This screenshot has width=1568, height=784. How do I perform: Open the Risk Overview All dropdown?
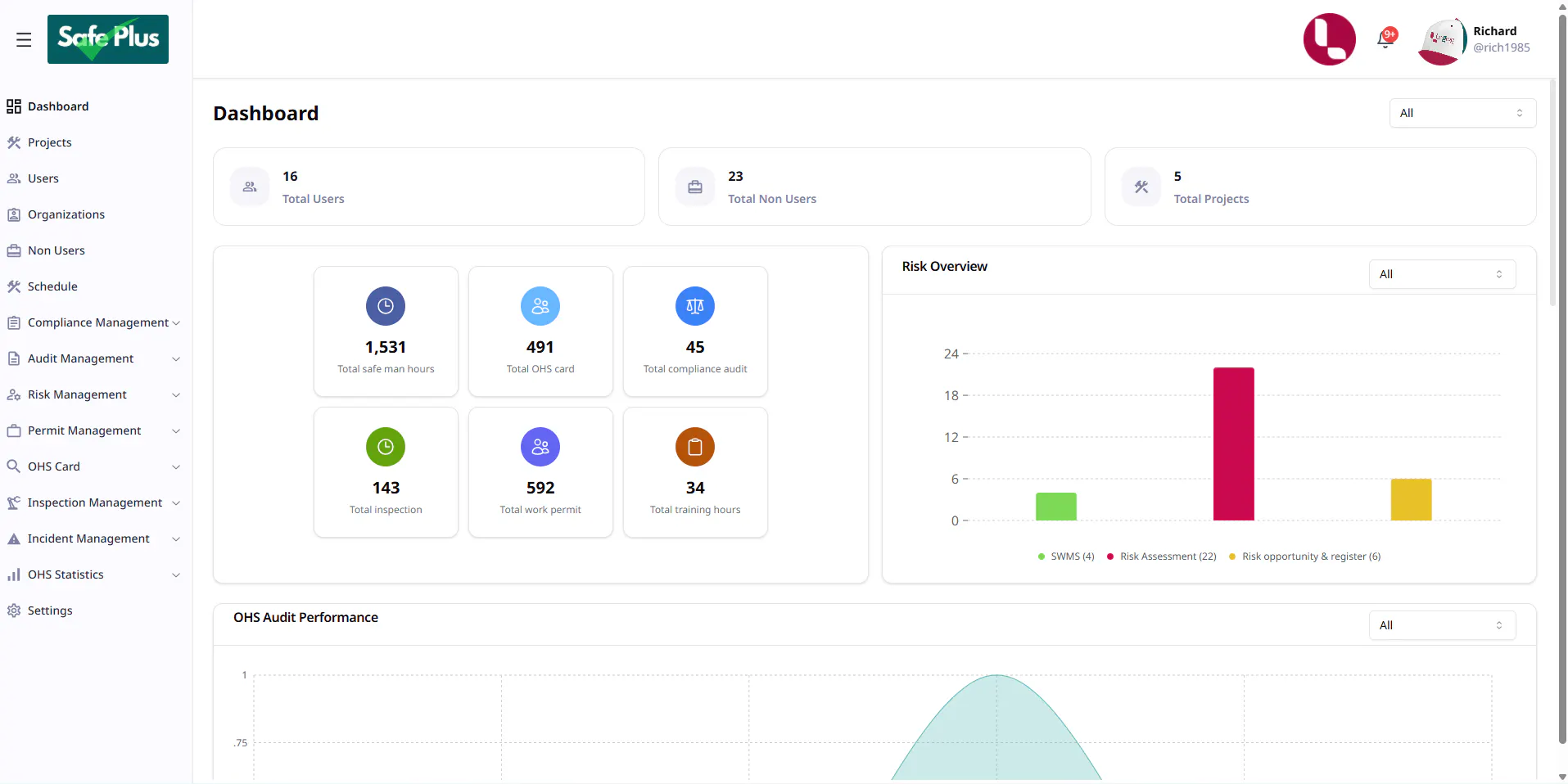pyautogui.click(x=1442, y=274)
